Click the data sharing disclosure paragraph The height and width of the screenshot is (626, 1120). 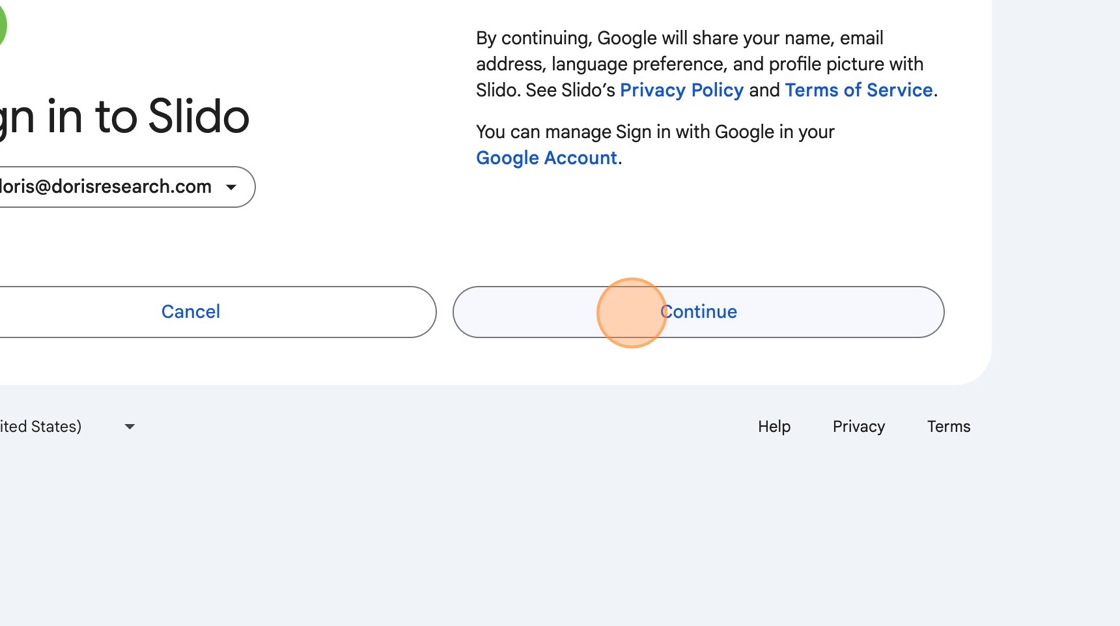[700, 64]
